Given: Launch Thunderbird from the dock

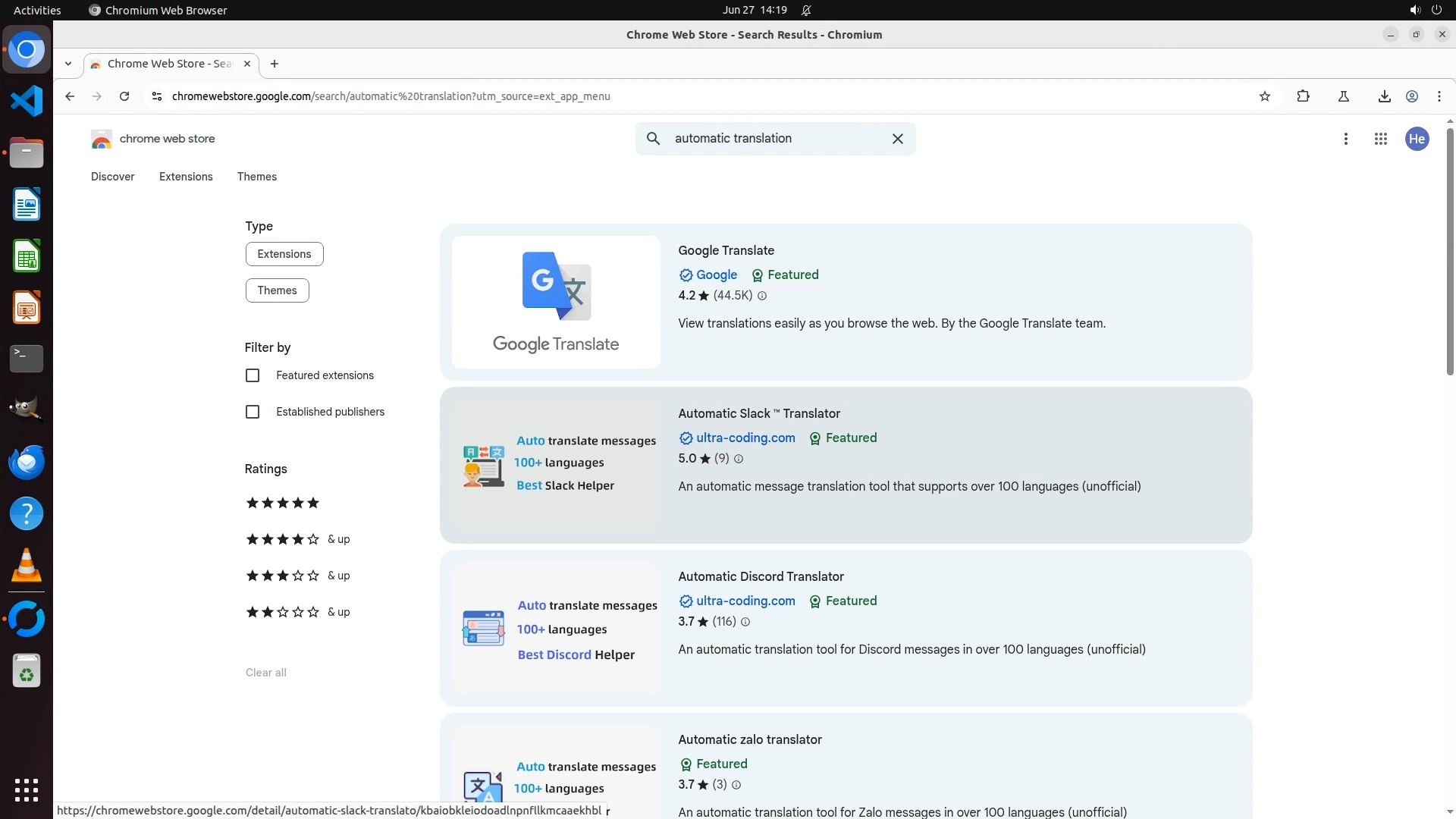Looking at the screenshot, I should tap(27, 462).
